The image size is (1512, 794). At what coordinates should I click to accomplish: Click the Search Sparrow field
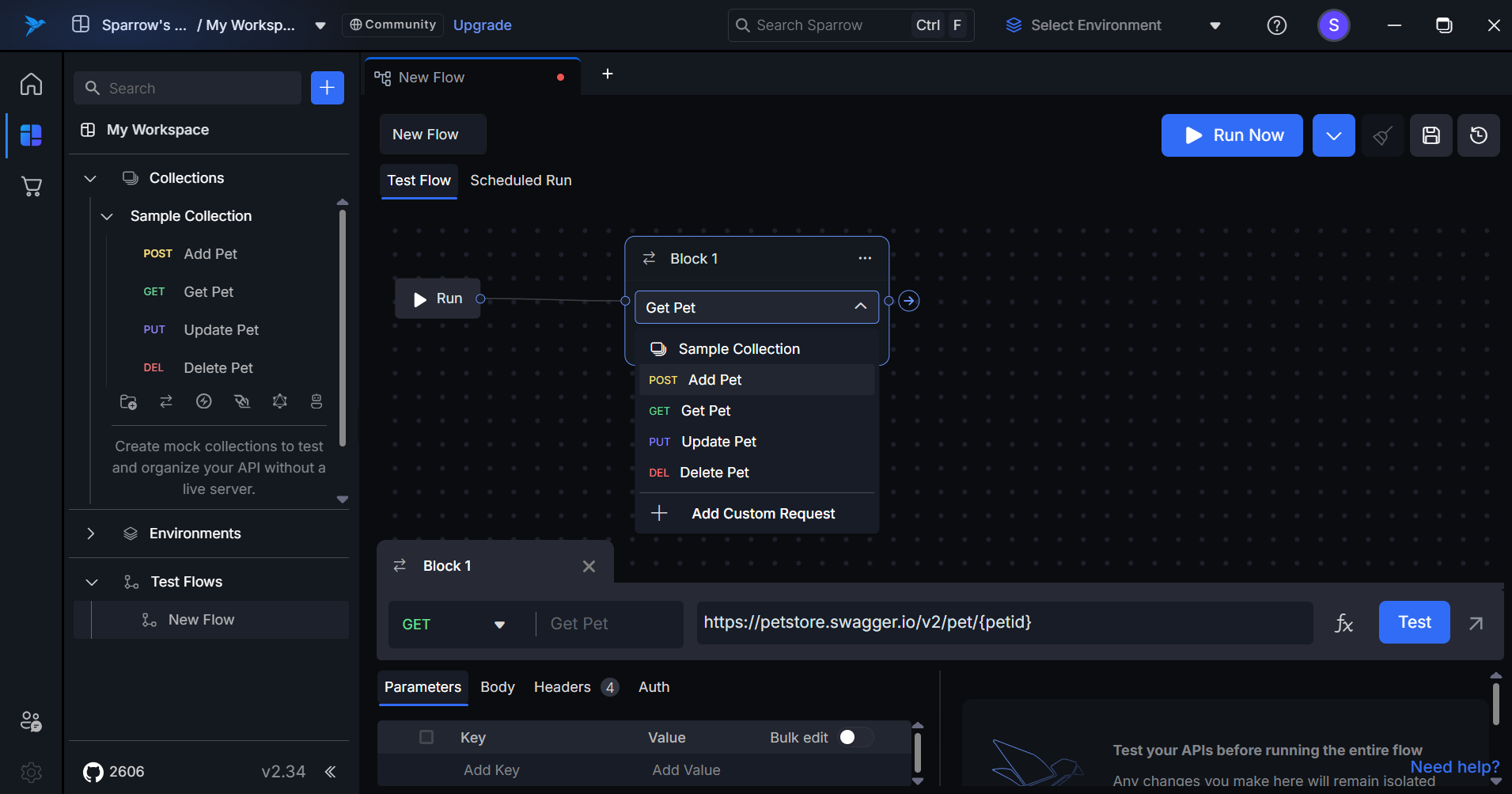point(823,25)
